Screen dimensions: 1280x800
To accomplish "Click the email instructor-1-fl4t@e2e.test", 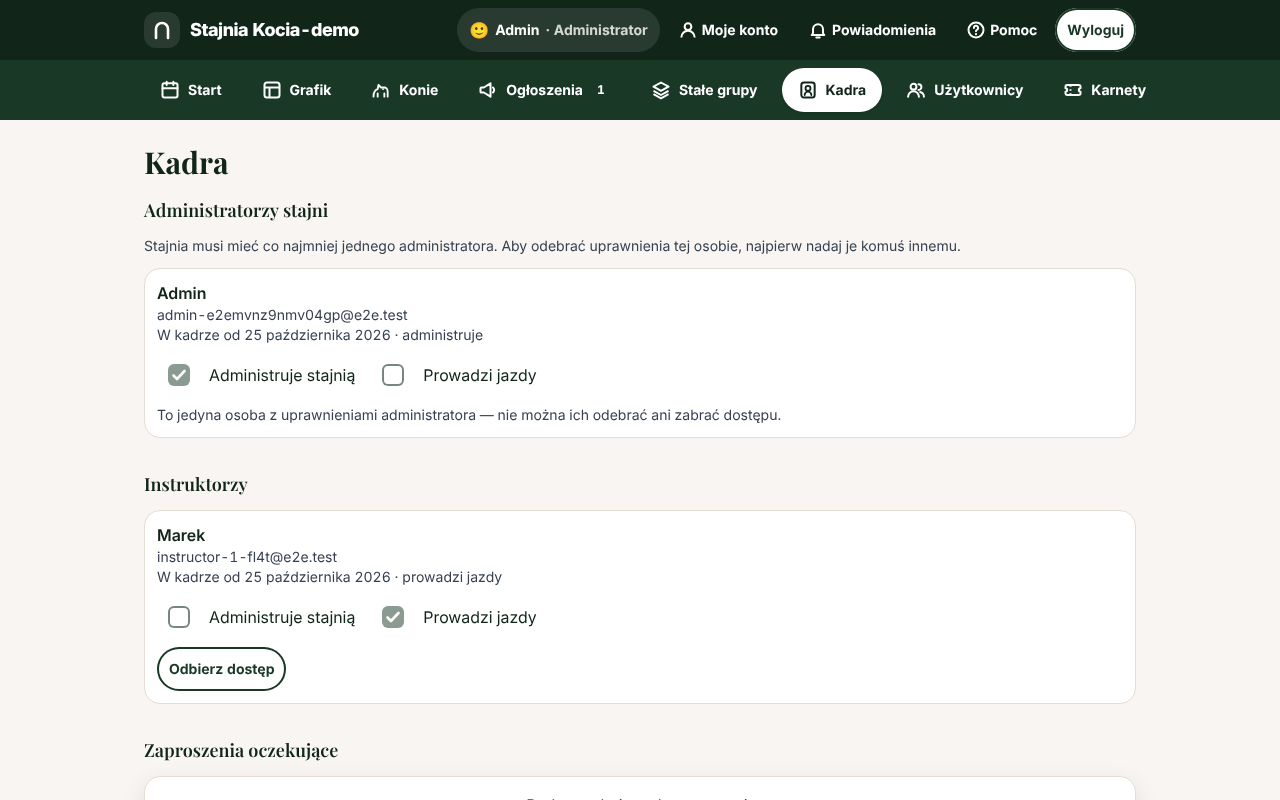I will pos(247,557).
